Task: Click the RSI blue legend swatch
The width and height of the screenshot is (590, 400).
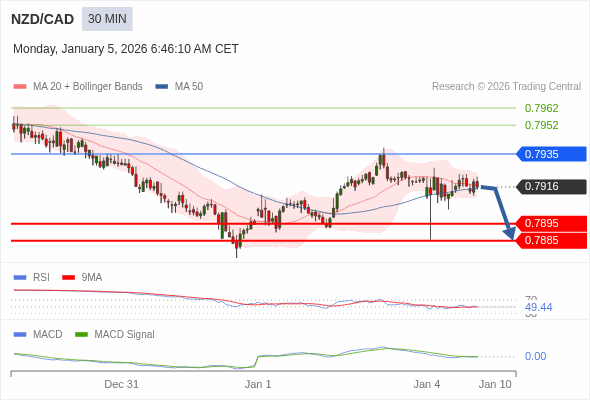Action: tap(20, 278)
